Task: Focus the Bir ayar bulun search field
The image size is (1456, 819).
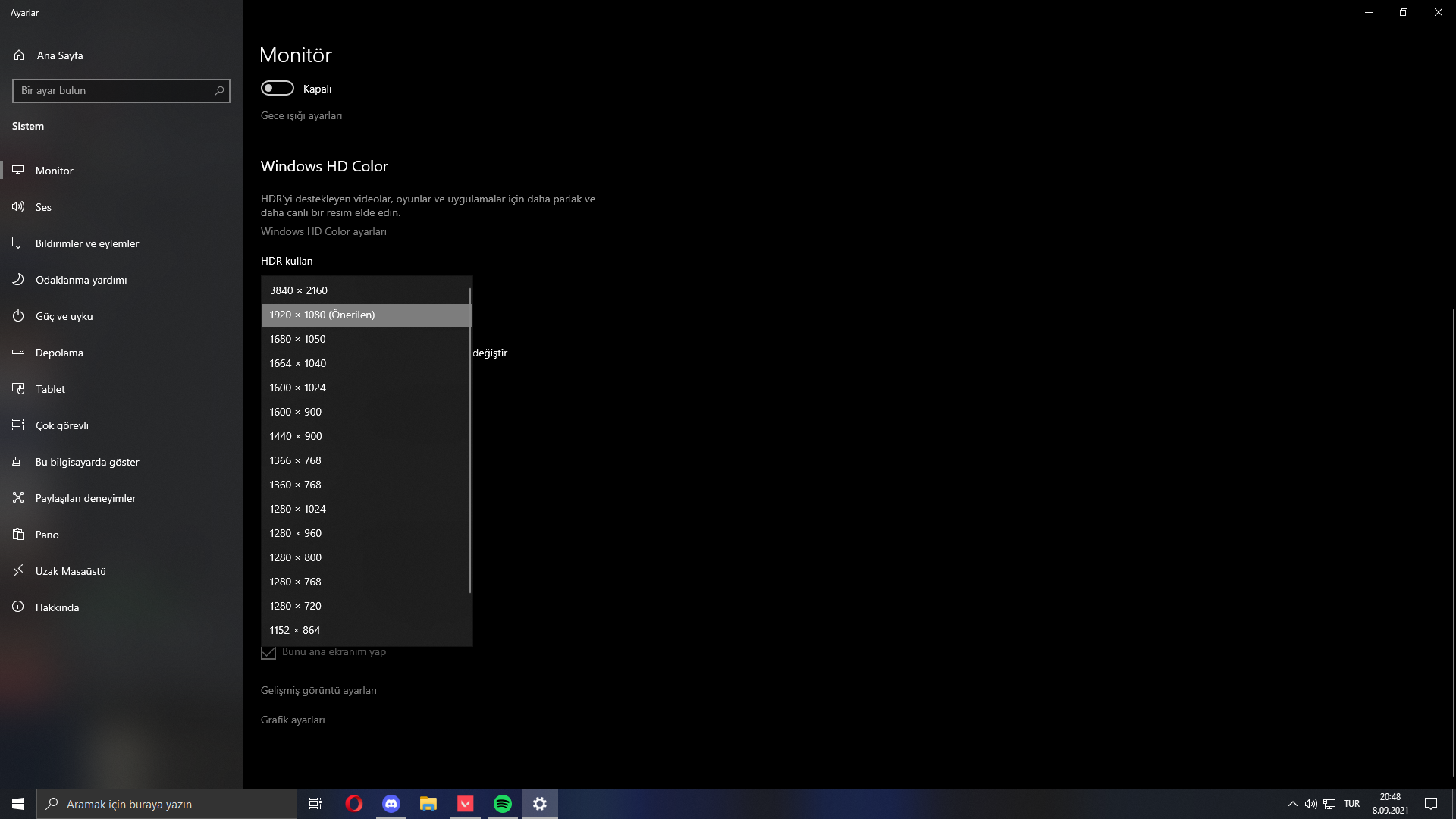Action: pyautogui.click(x=121, y=91)
